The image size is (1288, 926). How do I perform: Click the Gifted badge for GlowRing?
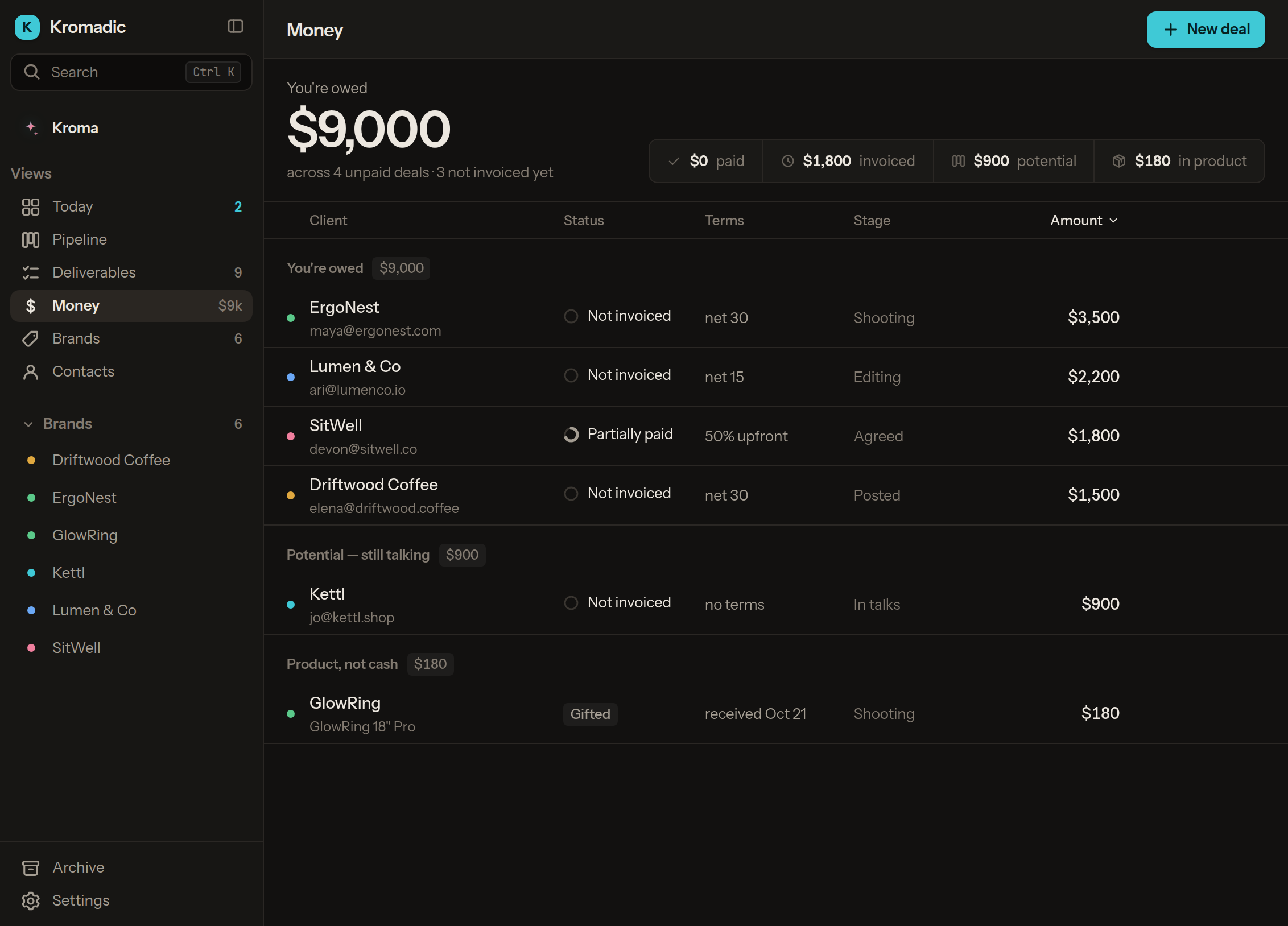591,714
